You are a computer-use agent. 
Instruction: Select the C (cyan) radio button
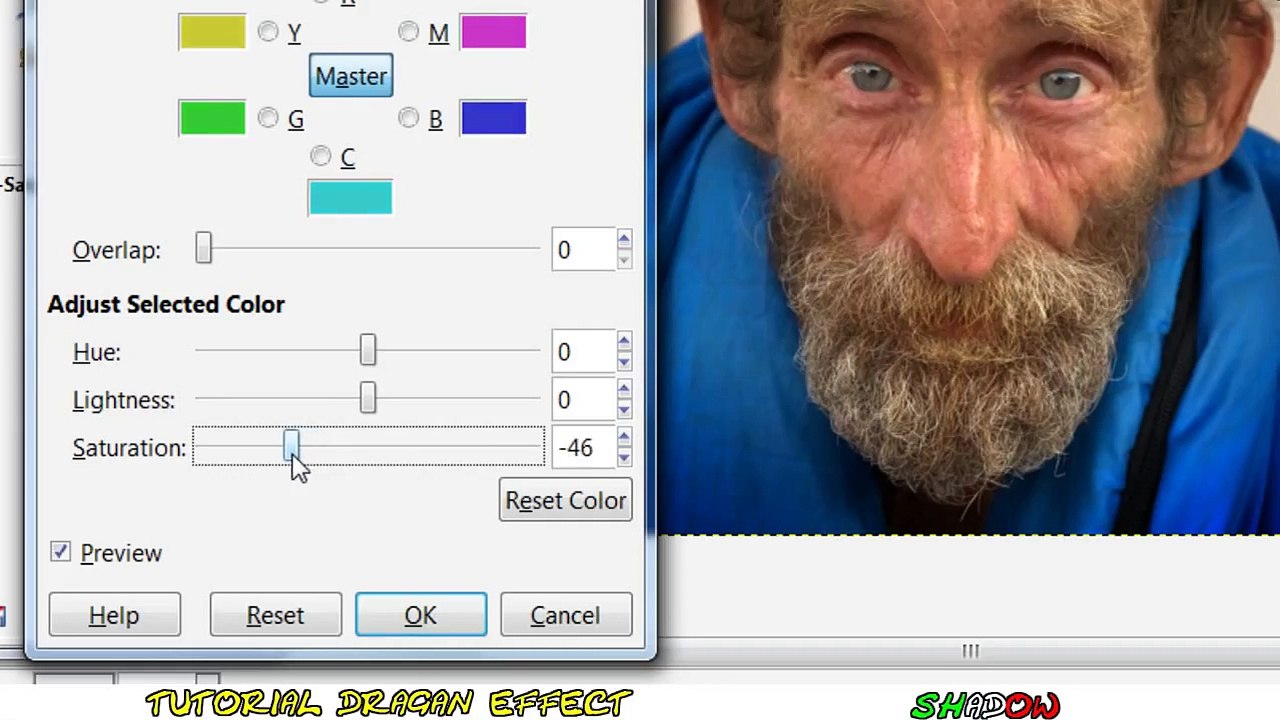click(320, 157)
